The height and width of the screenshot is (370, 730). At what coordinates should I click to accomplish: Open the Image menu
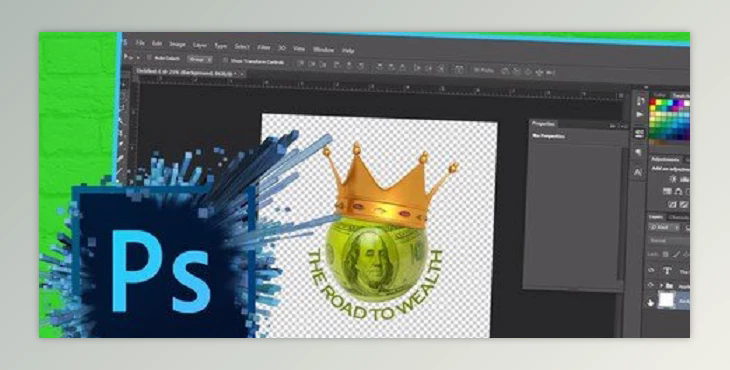click(x=177, y=44)
